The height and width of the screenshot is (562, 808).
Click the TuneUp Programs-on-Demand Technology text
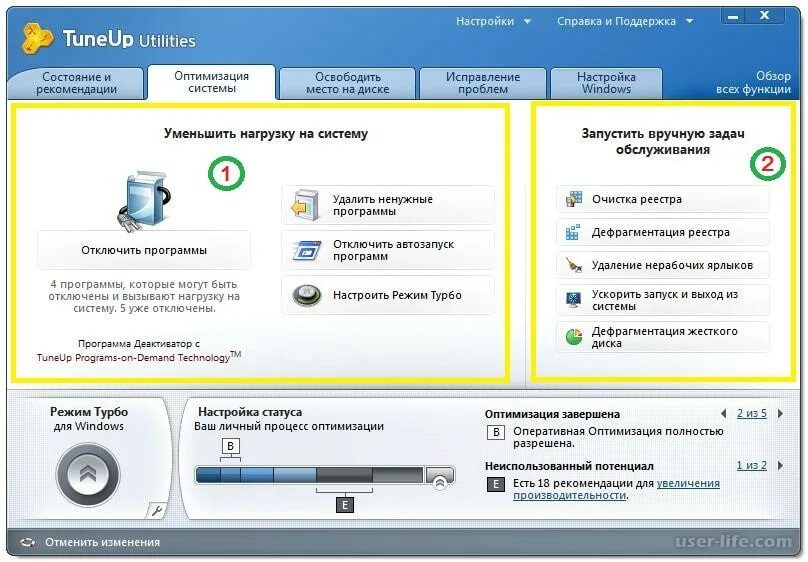tap(139, 357)
